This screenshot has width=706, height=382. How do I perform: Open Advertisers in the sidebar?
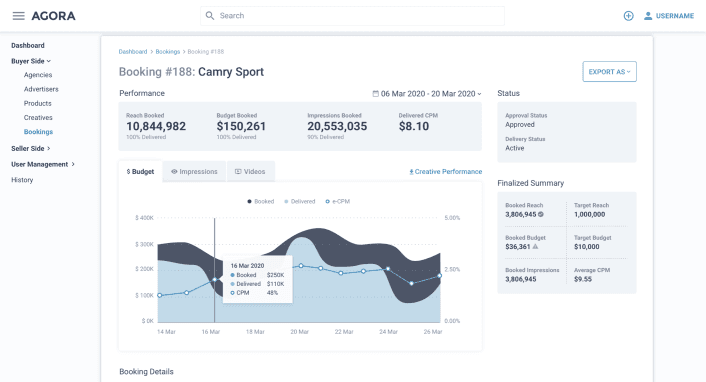[x=41, y=89]
